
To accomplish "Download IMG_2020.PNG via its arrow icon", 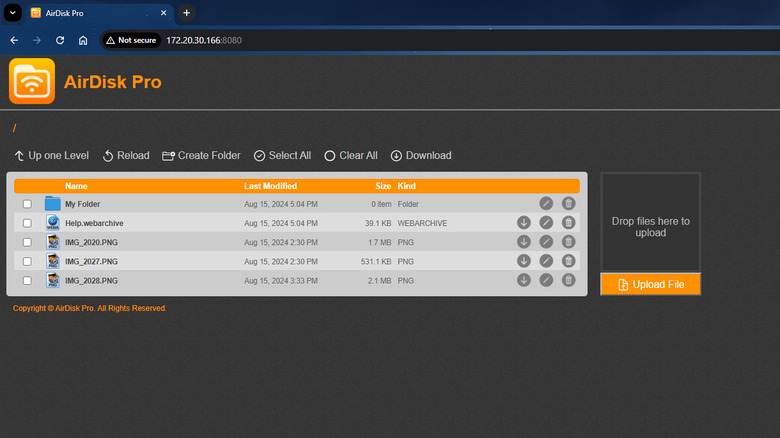I will pyautogui.click(x=523, y=242).
